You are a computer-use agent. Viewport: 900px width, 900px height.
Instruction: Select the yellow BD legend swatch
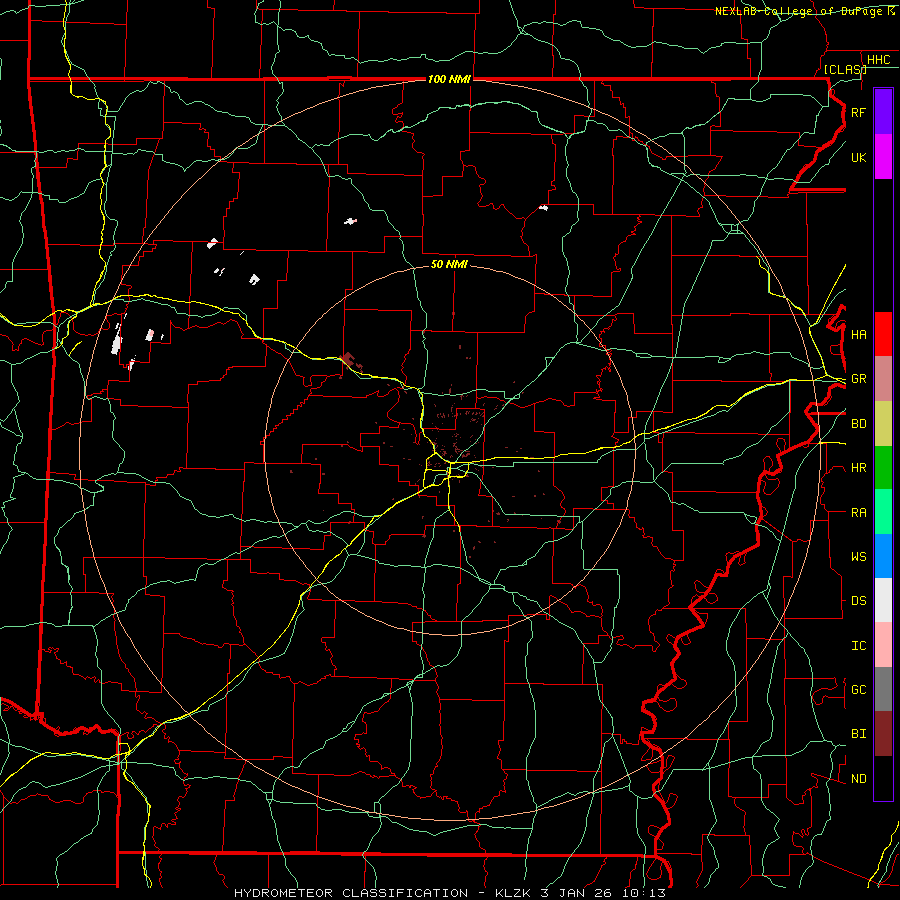[x=883, y=423]
